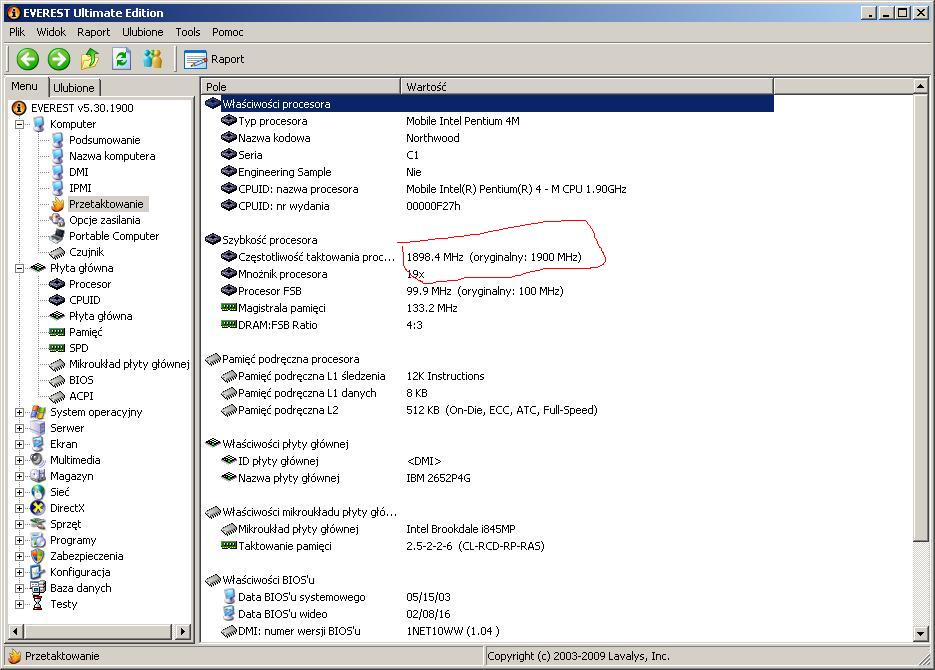935x670 pixels.
Task: Select the Przetaktowanie flame tree item
Action: click(x=105, y=204)
